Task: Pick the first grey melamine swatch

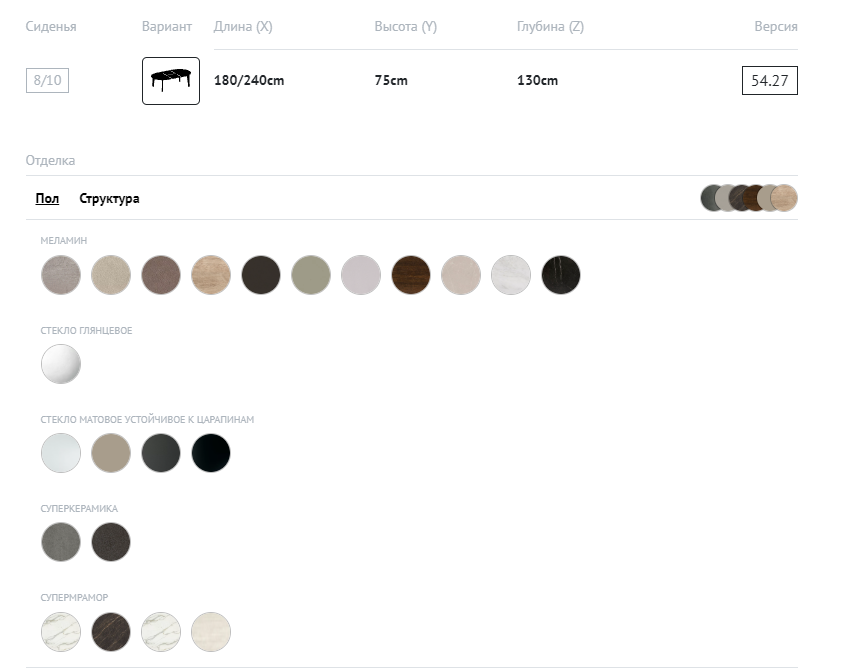Action: coord(61,274)
